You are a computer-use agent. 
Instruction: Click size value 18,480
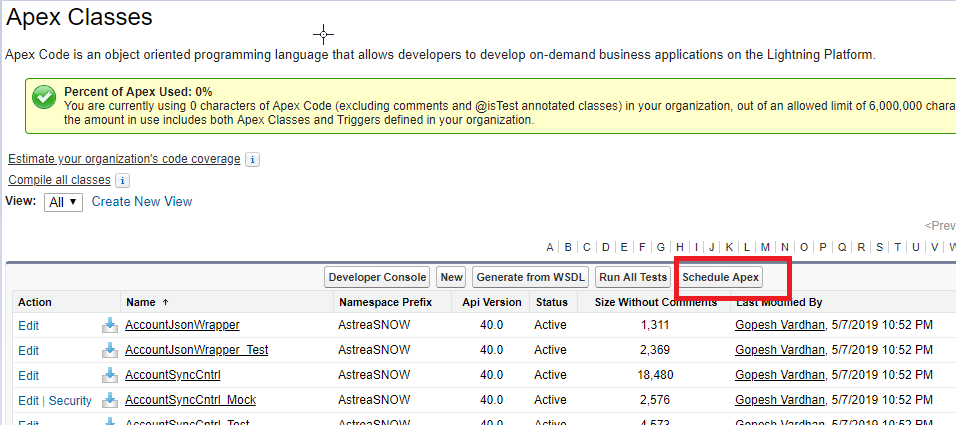(655, 375)
